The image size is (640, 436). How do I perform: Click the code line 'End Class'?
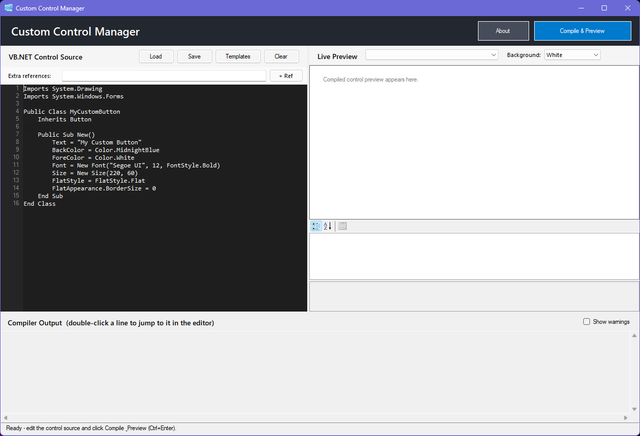[x=40, y=204]
